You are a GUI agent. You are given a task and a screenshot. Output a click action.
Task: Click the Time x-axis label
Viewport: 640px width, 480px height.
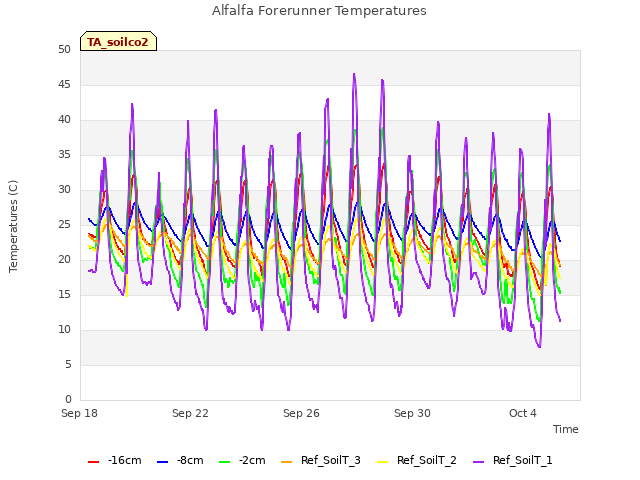566,429
